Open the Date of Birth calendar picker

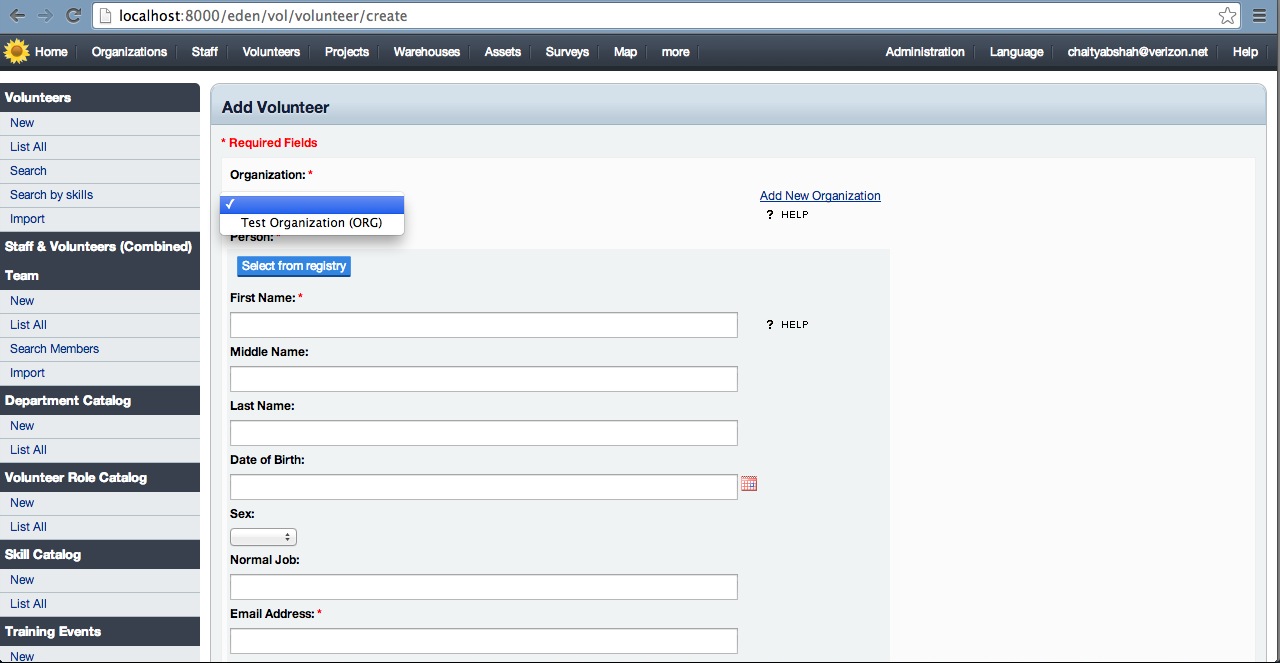749,484
